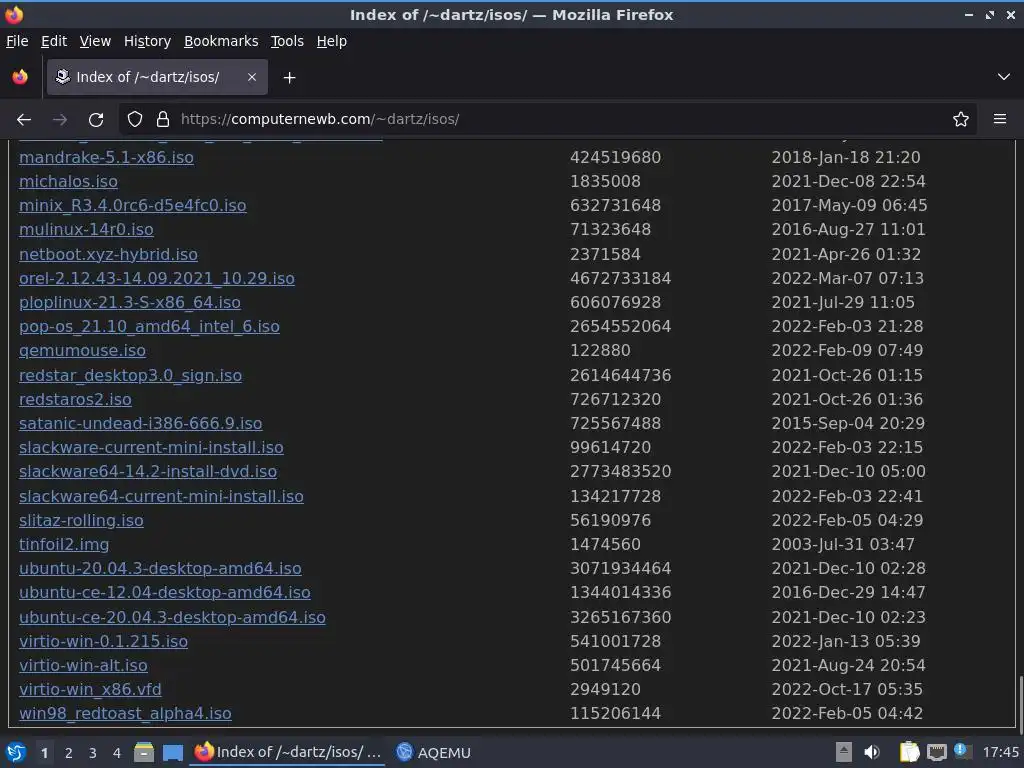The width and height of the screenshot is (1024, 768).
Task: Open tinfoil2.img
Action: (x=64, y=545)
